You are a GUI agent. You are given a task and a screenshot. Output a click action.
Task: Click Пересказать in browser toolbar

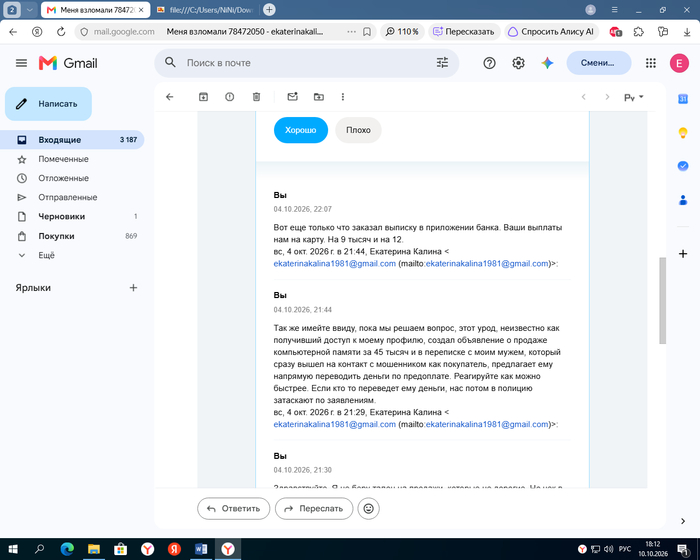click(464, 32)
